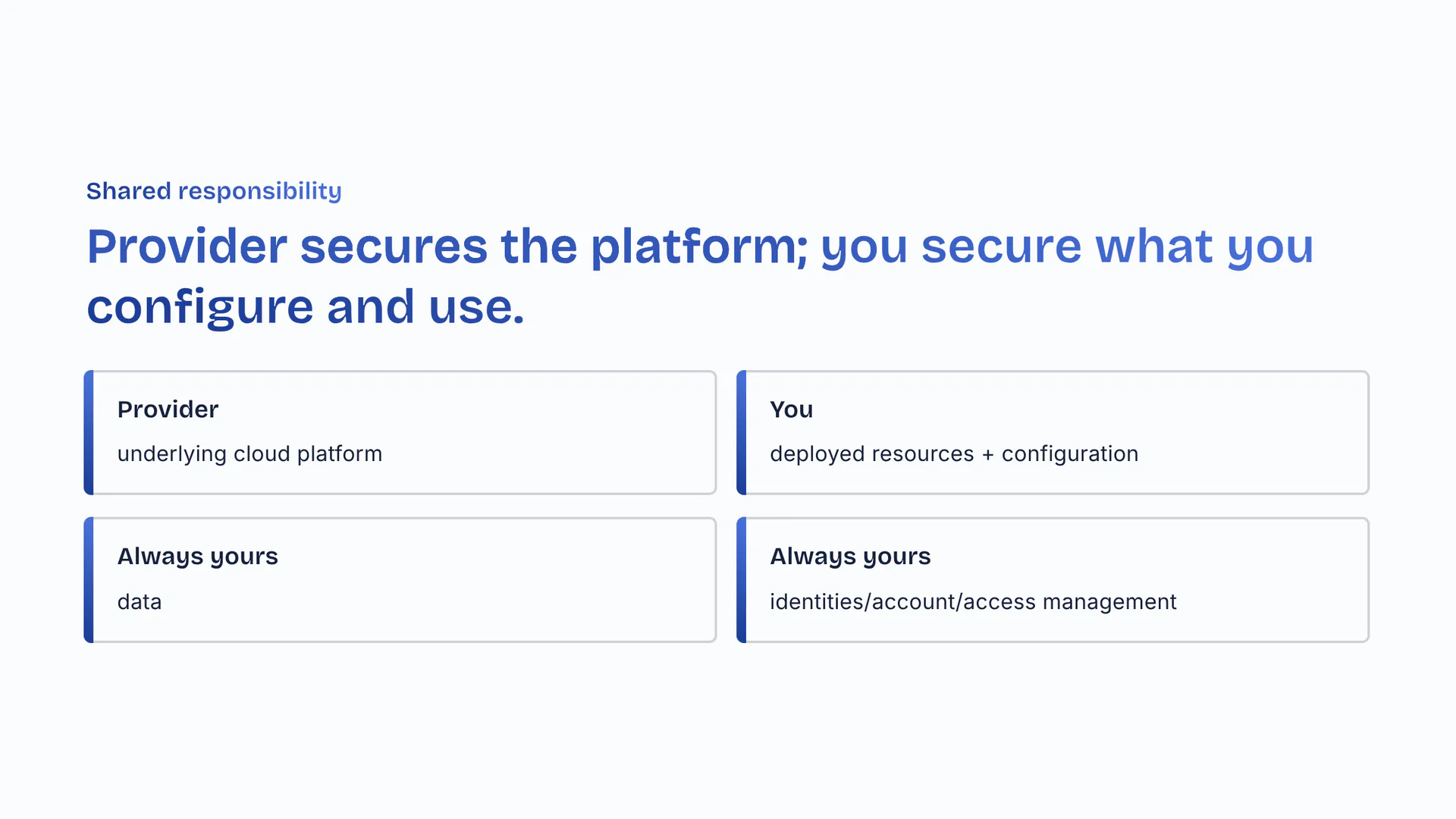Click blue accent bar of data card
1456x819 pixels.
[x=89, y=580]
